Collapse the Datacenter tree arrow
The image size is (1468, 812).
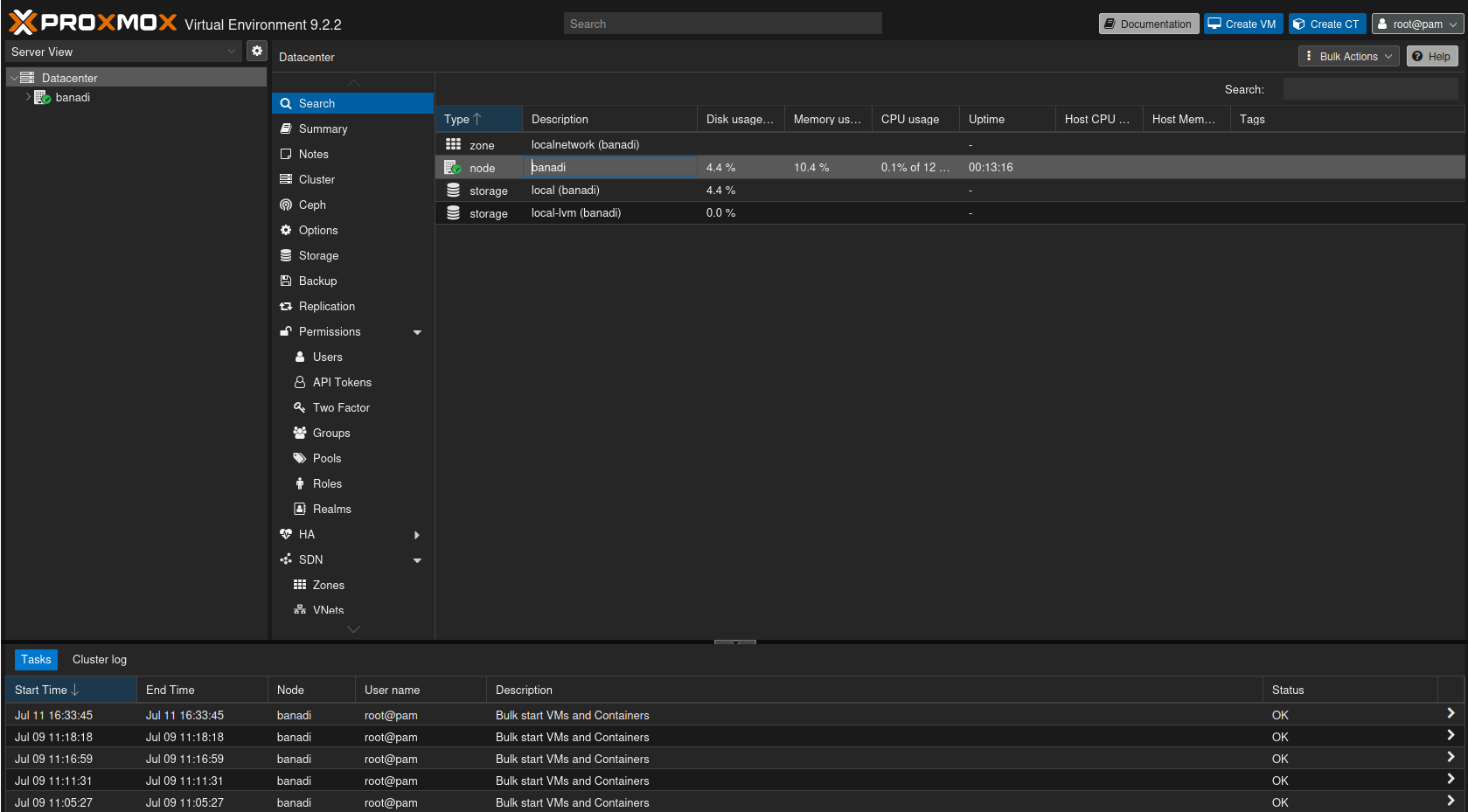[14, 78]
